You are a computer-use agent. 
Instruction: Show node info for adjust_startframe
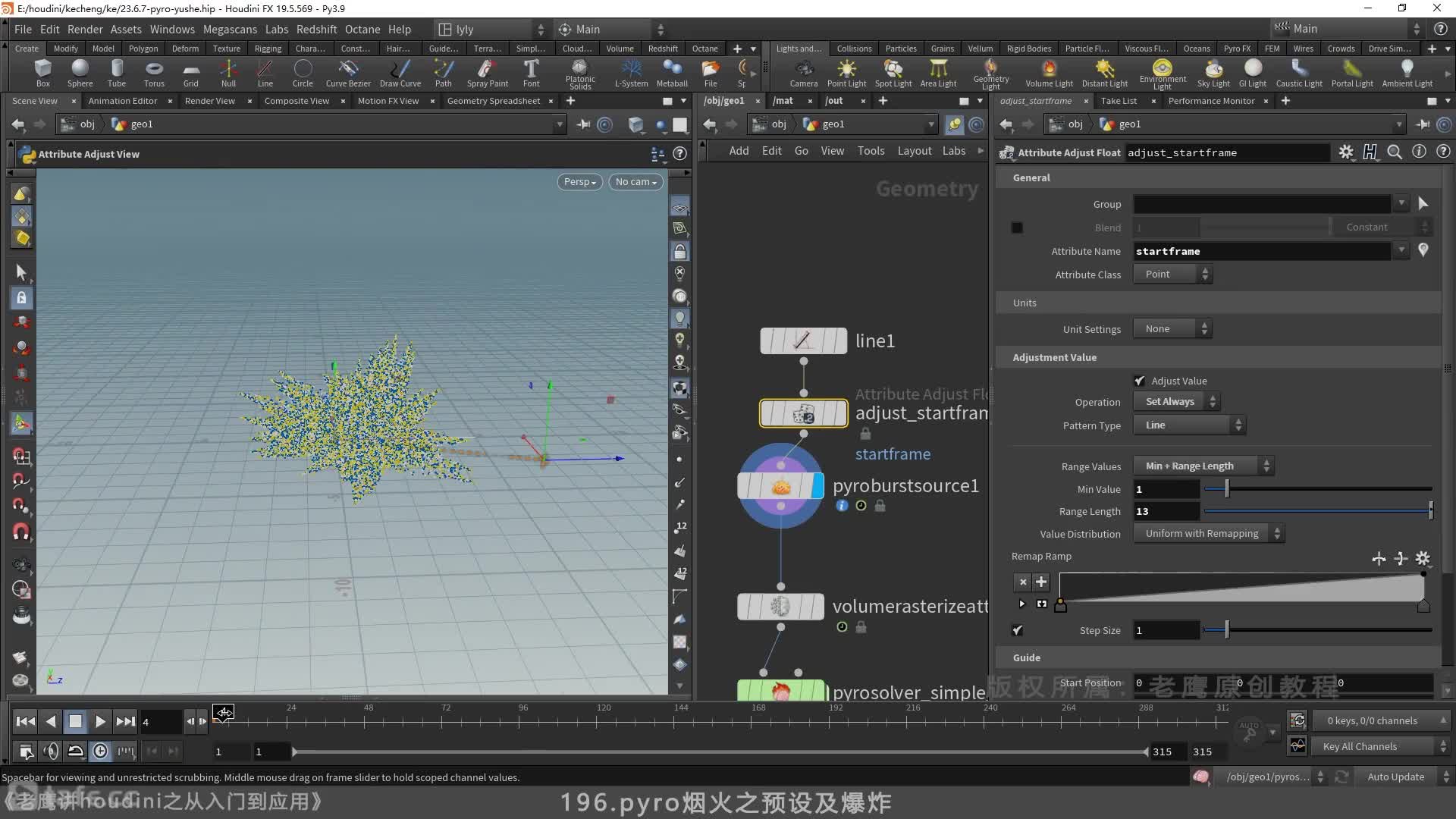pyautogui.click(x=1419, y=152)
